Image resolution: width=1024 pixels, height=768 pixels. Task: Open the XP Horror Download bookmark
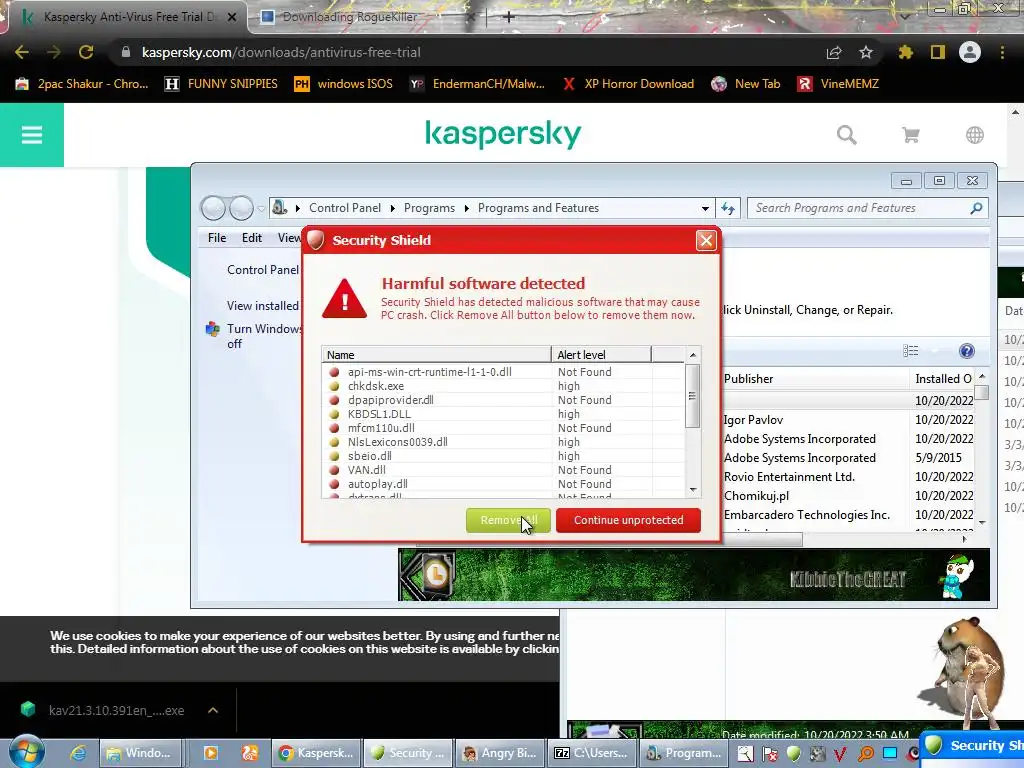pos(628,84)
